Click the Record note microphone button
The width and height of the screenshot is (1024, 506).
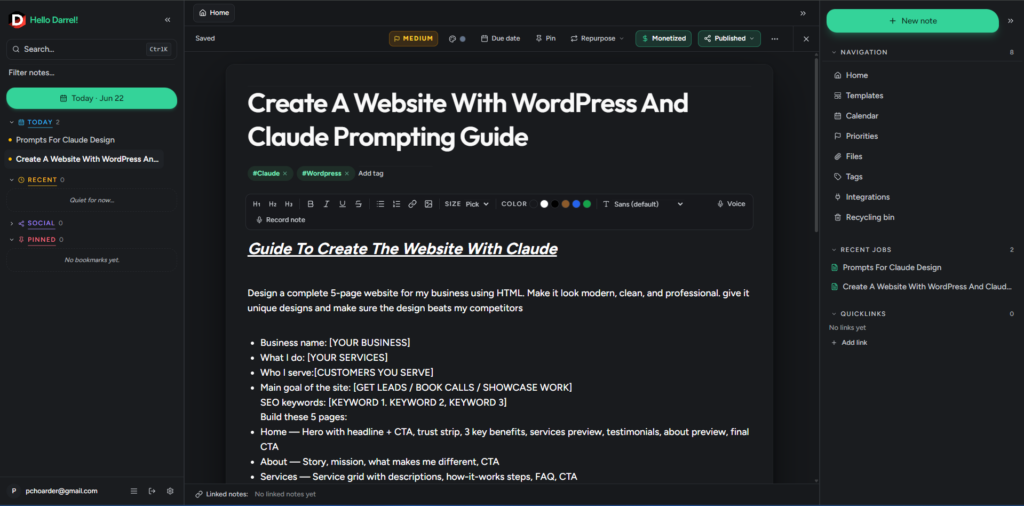pos(280,220)
